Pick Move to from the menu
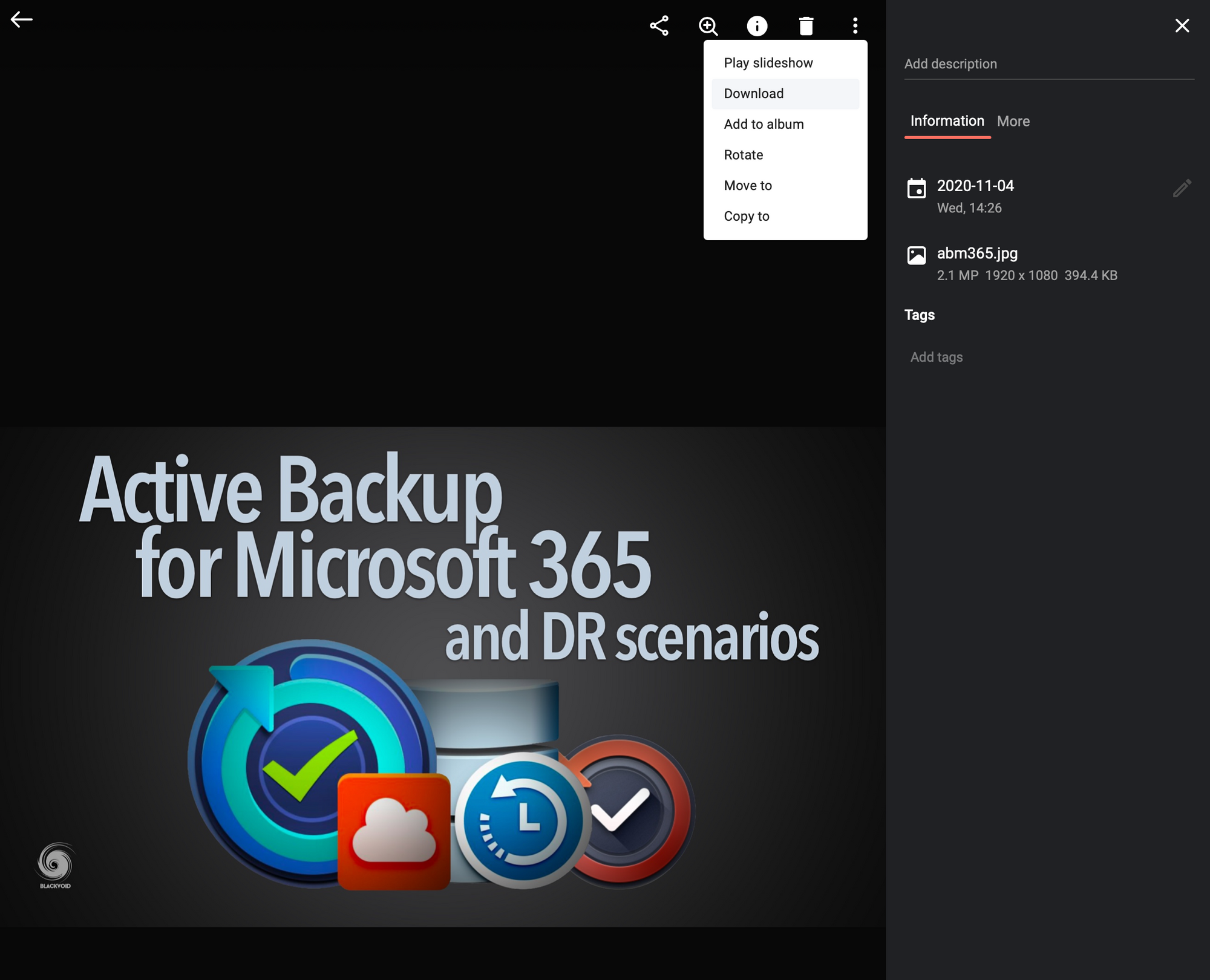 pos(785,186)
